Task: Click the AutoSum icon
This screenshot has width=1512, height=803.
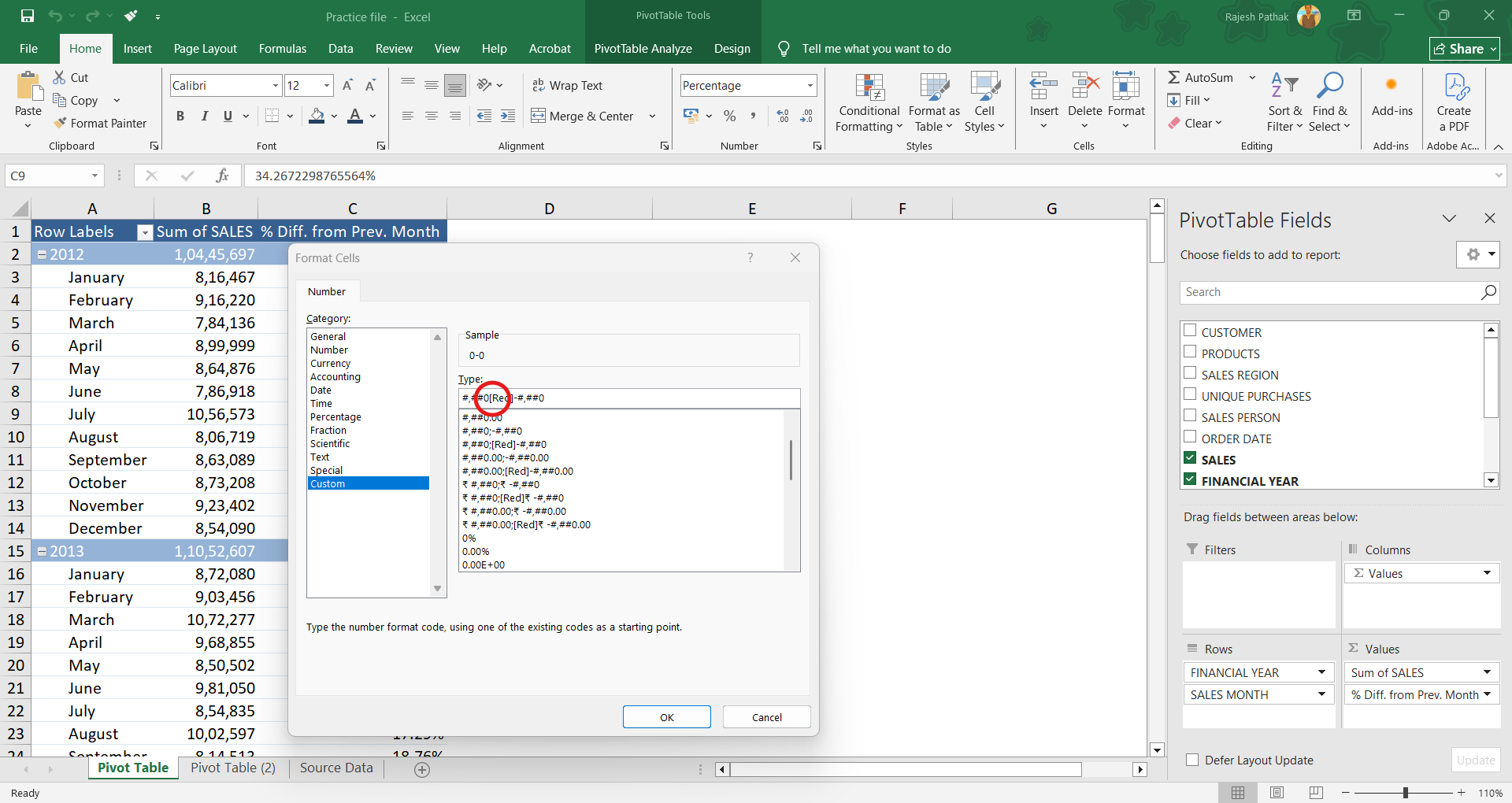Action: (x=1173, y=77)
